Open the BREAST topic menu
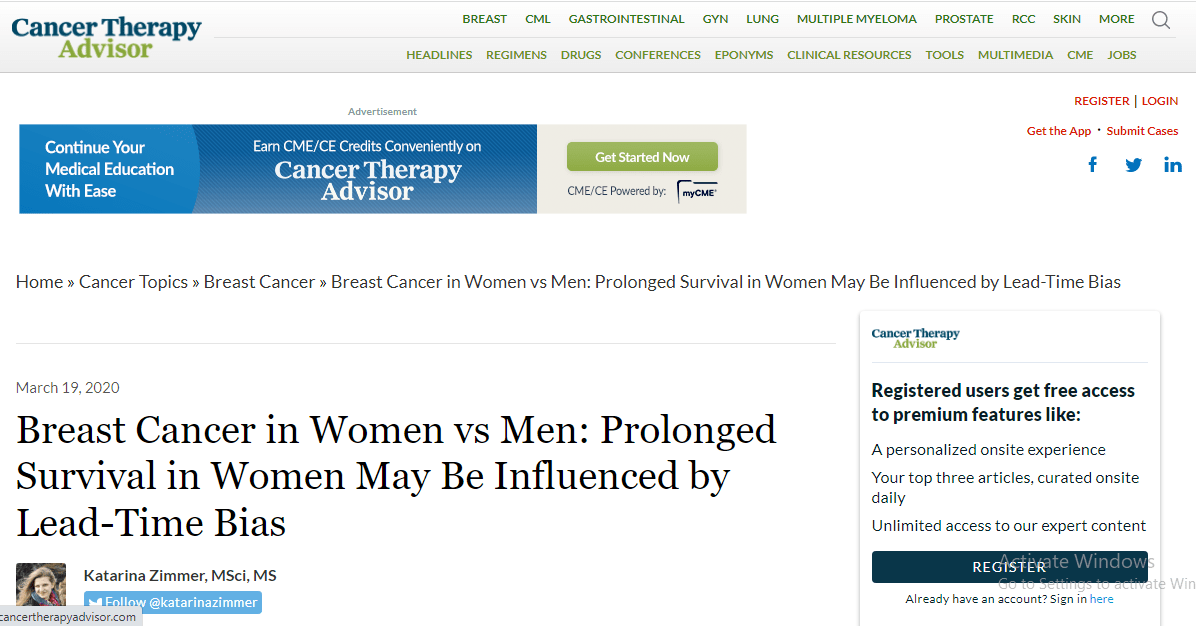 pyautogui.click(x=484, y=19)
